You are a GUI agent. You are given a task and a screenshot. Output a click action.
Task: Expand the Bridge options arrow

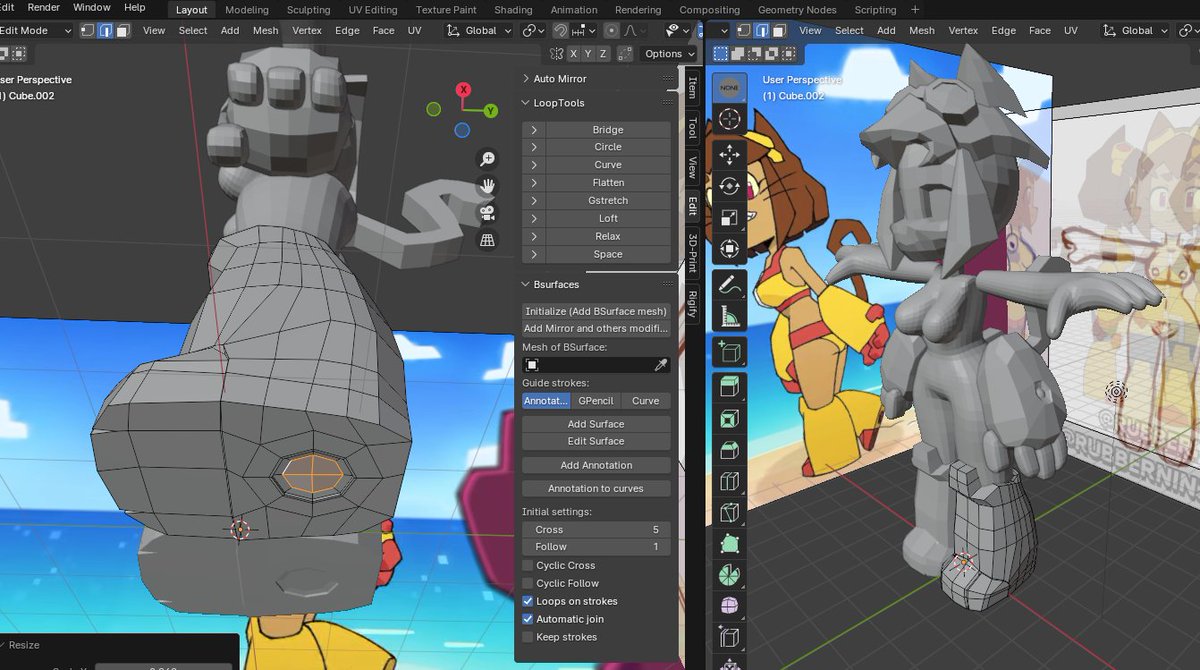click(534, 130)
